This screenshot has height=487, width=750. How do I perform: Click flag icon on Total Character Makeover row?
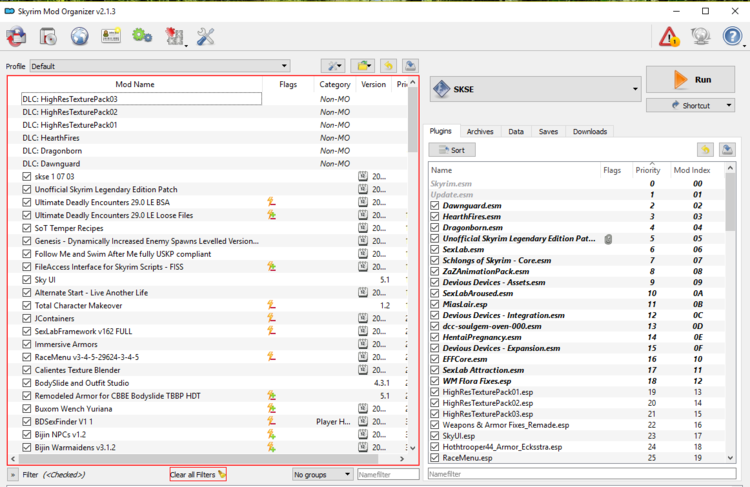click(271, 305)
